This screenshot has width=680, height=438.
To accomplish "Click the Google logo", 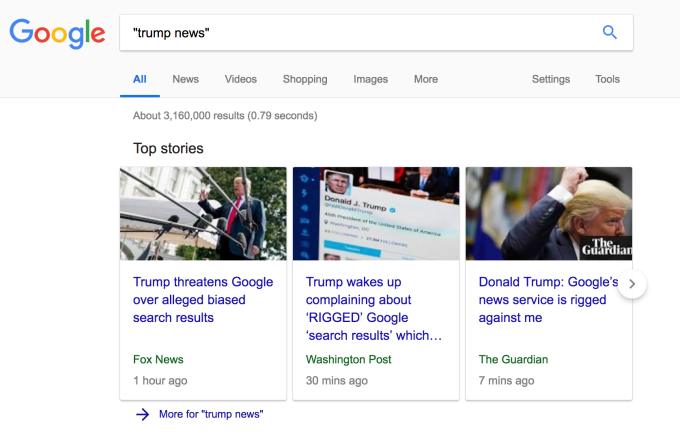I will [57, 33].
